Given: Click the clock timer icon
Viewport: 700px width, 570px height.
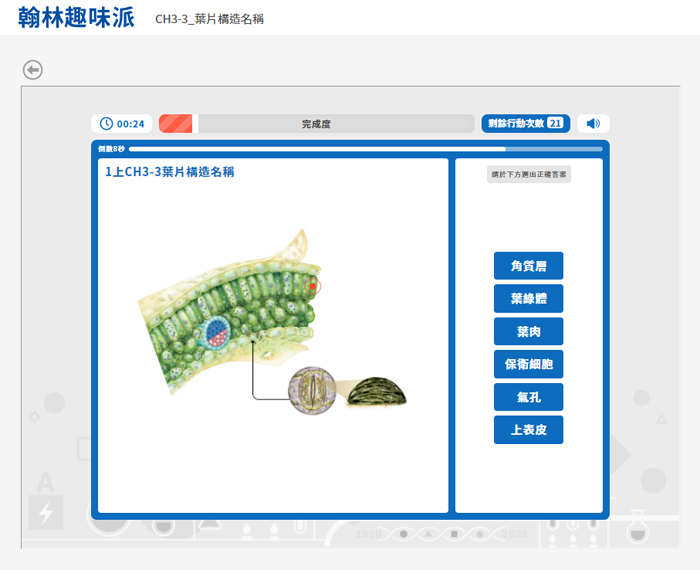Looking at the screenshot, I should pos(106,124).
